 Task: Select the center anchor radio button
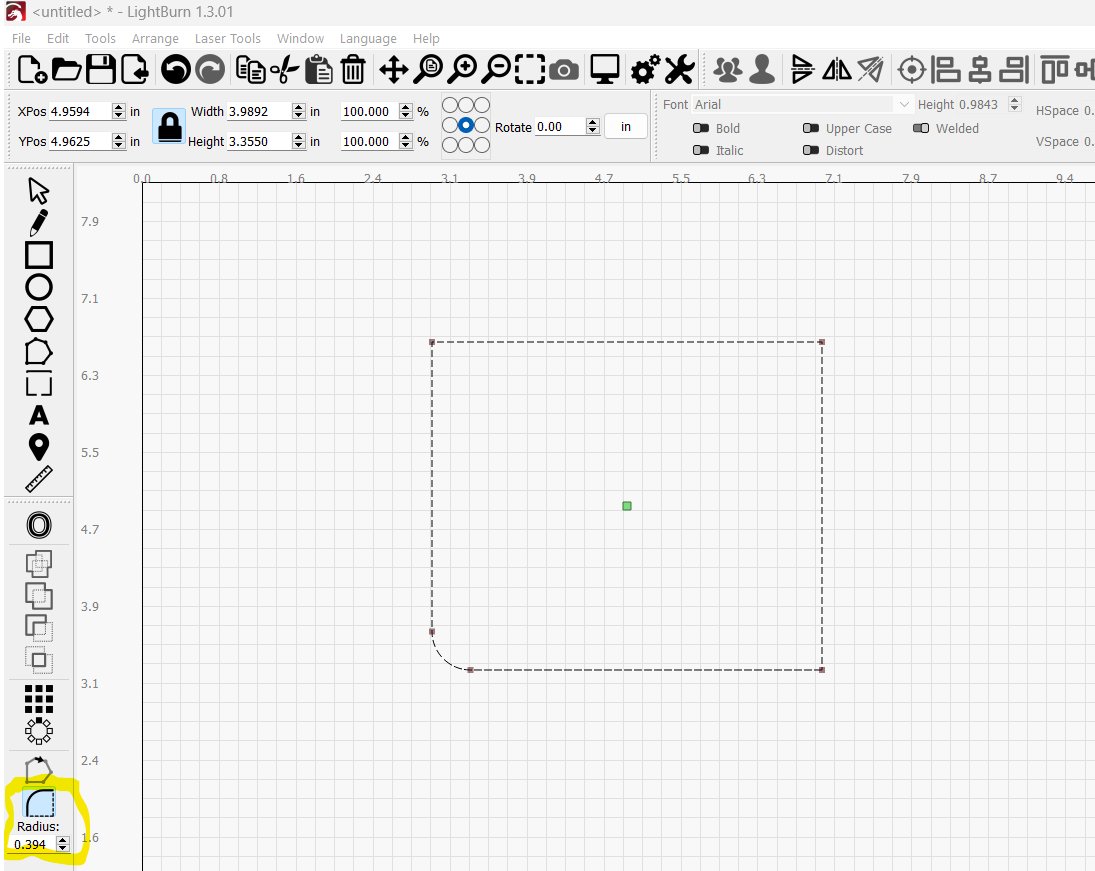(466, 125)
